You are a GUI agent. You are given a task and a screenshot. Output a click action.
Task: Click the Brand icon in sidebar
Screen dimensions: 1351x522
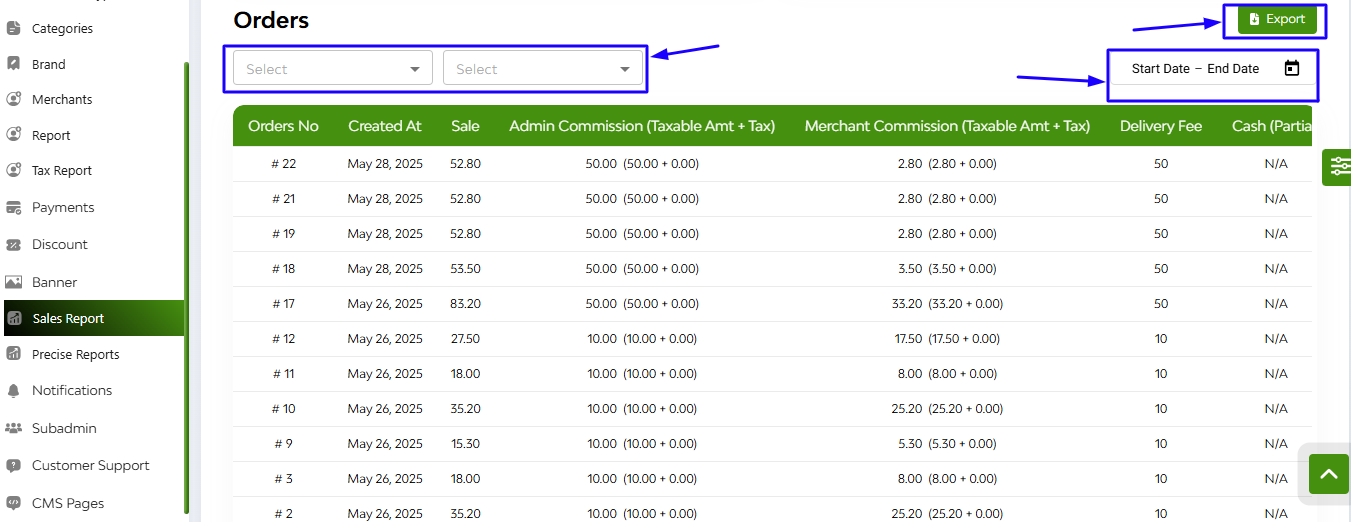[x=13, y=64]
